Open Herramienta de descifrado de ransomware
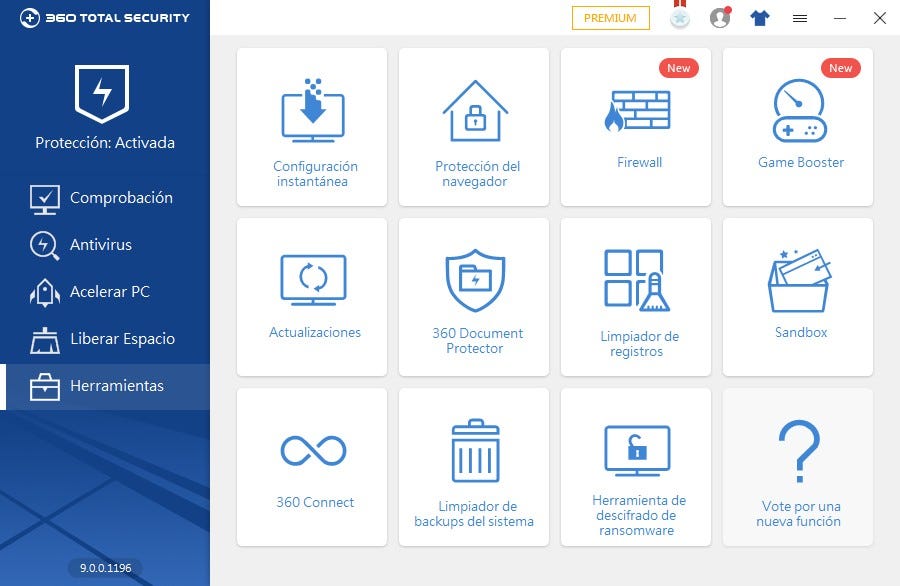Viewport: 900px width, 586px height. pyautogui.click(x=636, y=465)
